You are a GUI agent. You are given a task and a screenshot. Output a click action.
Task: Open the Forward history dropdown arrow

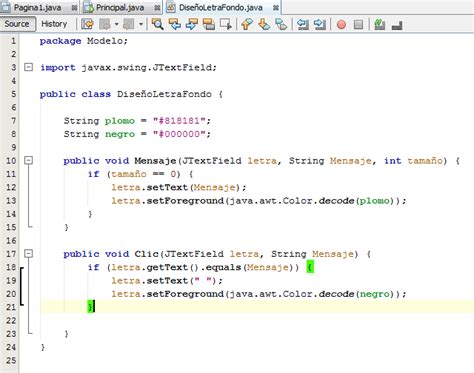141,24
